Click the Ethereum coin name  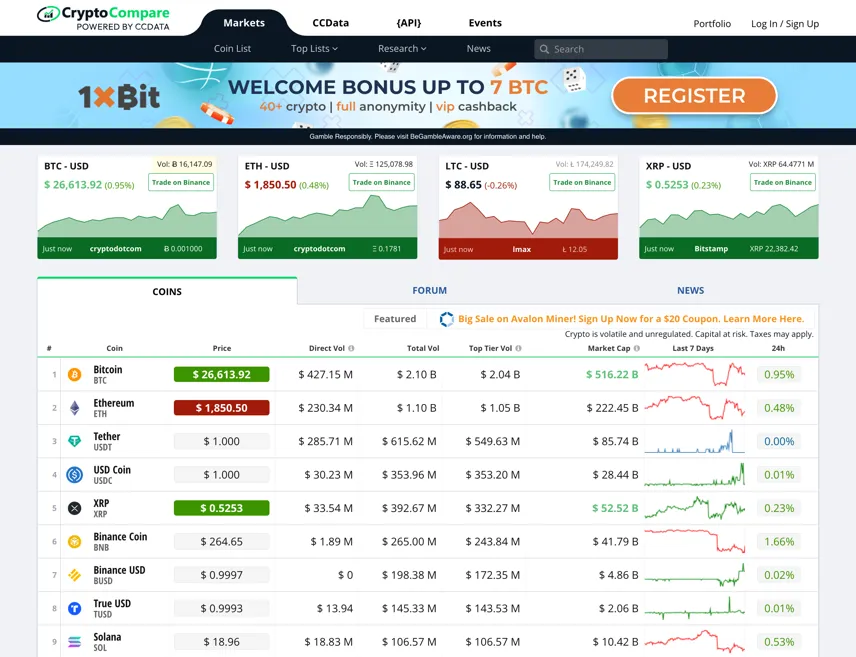[114, 403]
